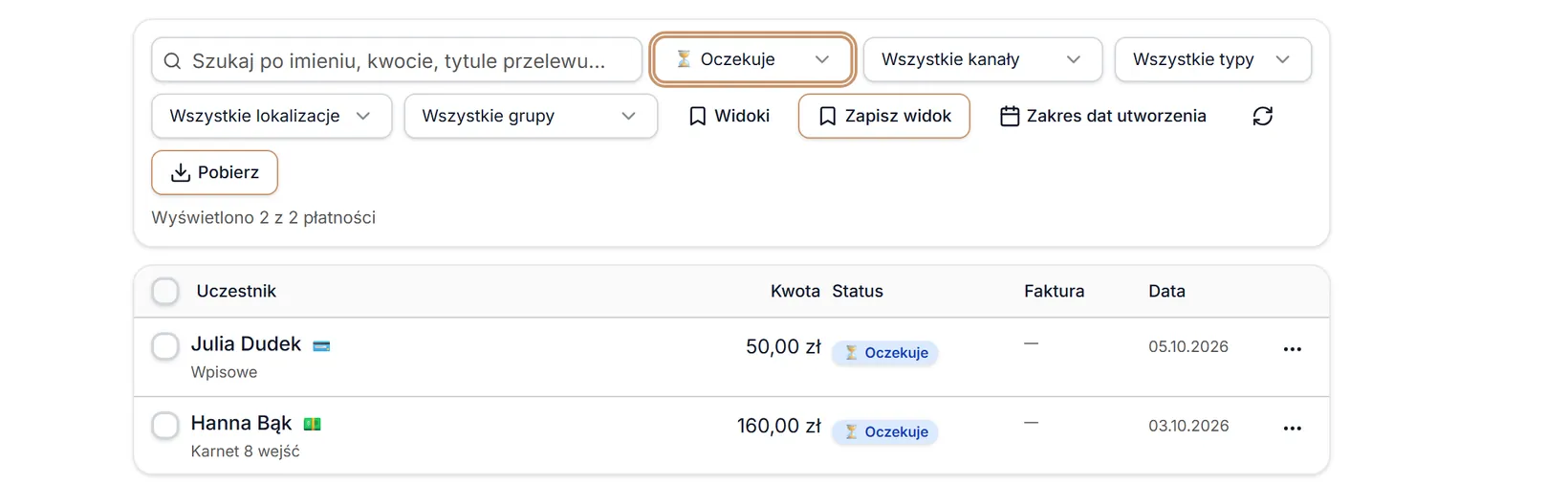Viewport: 1568px width, 485px height.
Task: Click the search payments input field
Action: coord(397,60)
